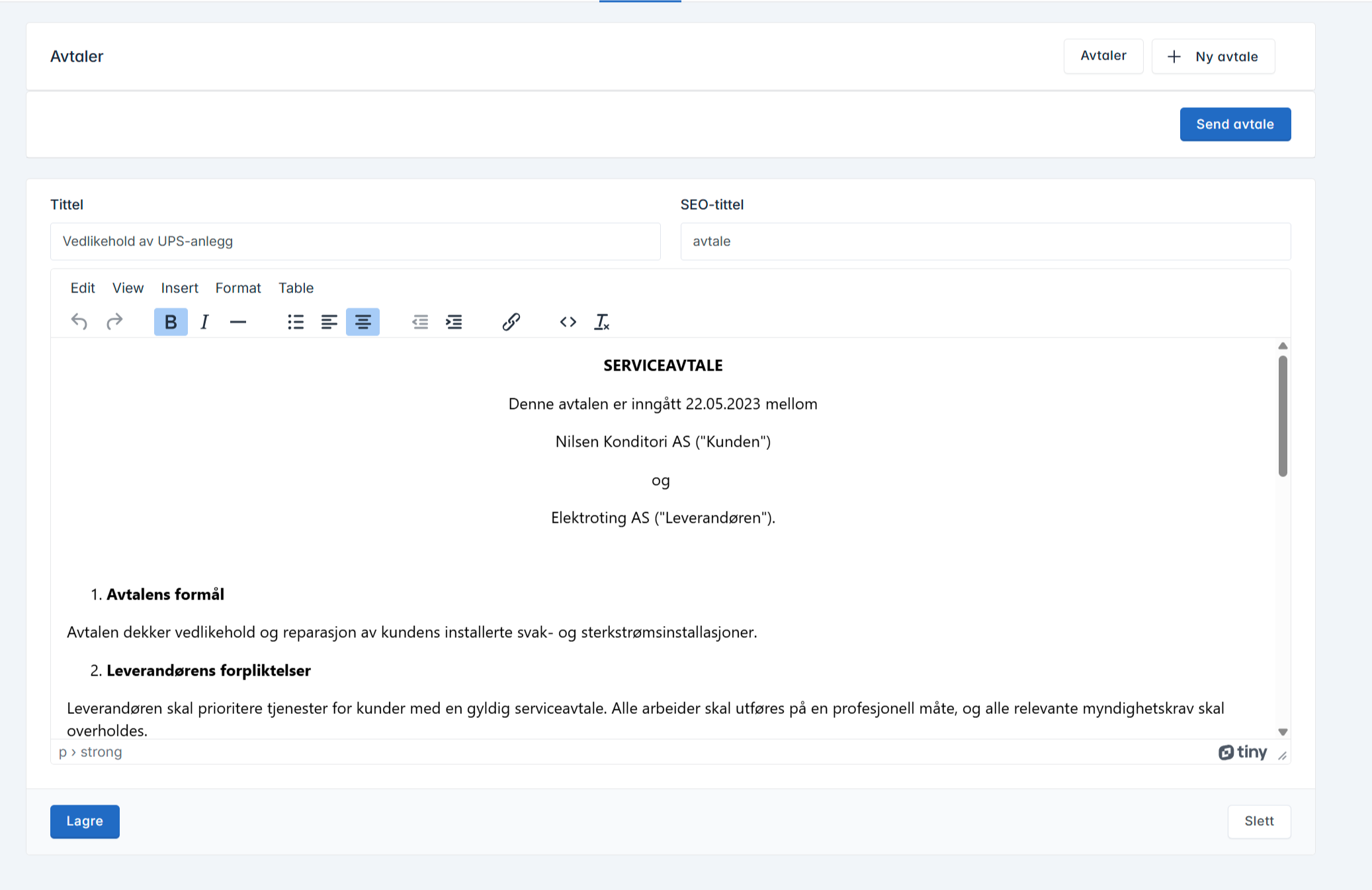1372x890 pixels.
Task: Insert a link with chain icon
Action: point(511,322)
